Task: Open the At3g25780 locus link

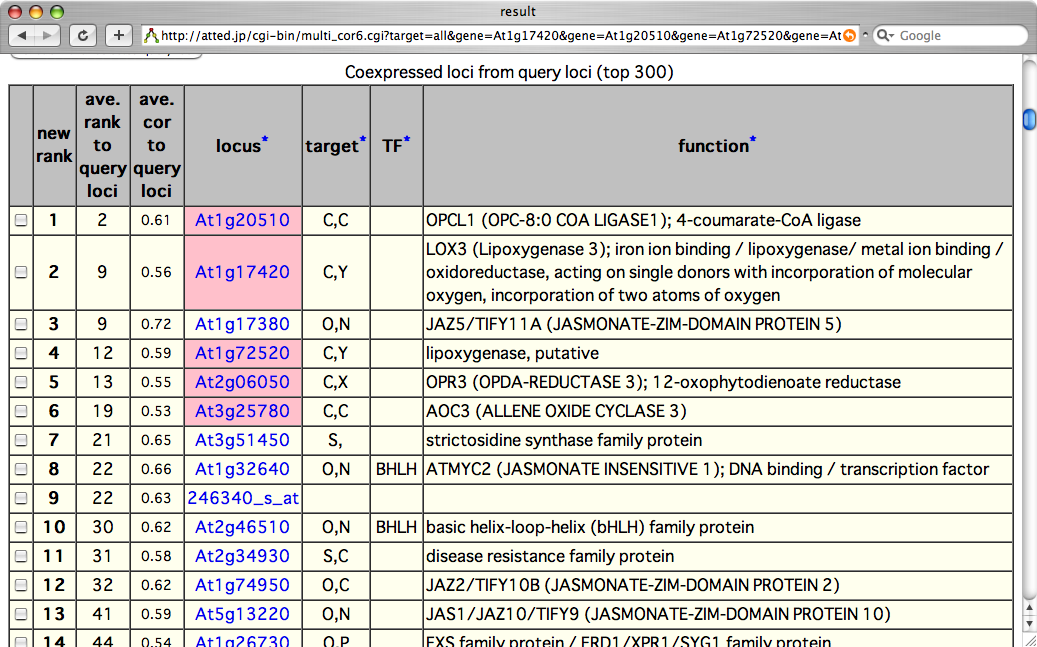Action: pos(242,411)
